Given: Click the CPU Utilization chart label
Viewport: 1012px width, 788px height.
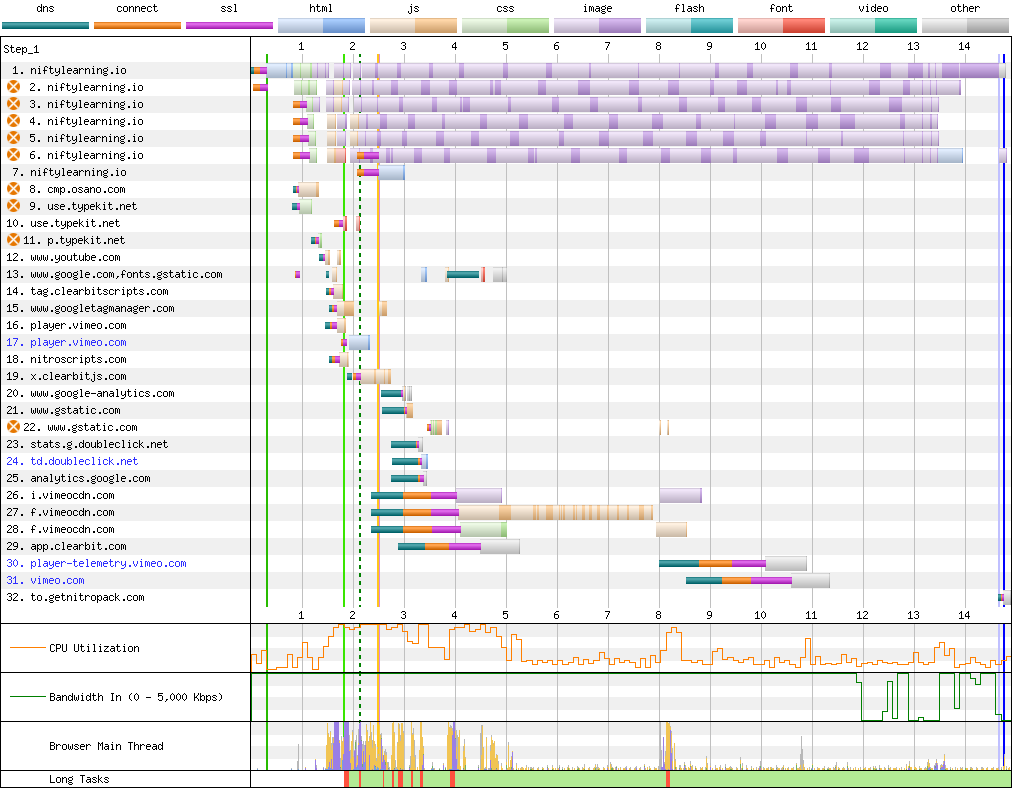Looking at the screenshot, I should [94, 648].
